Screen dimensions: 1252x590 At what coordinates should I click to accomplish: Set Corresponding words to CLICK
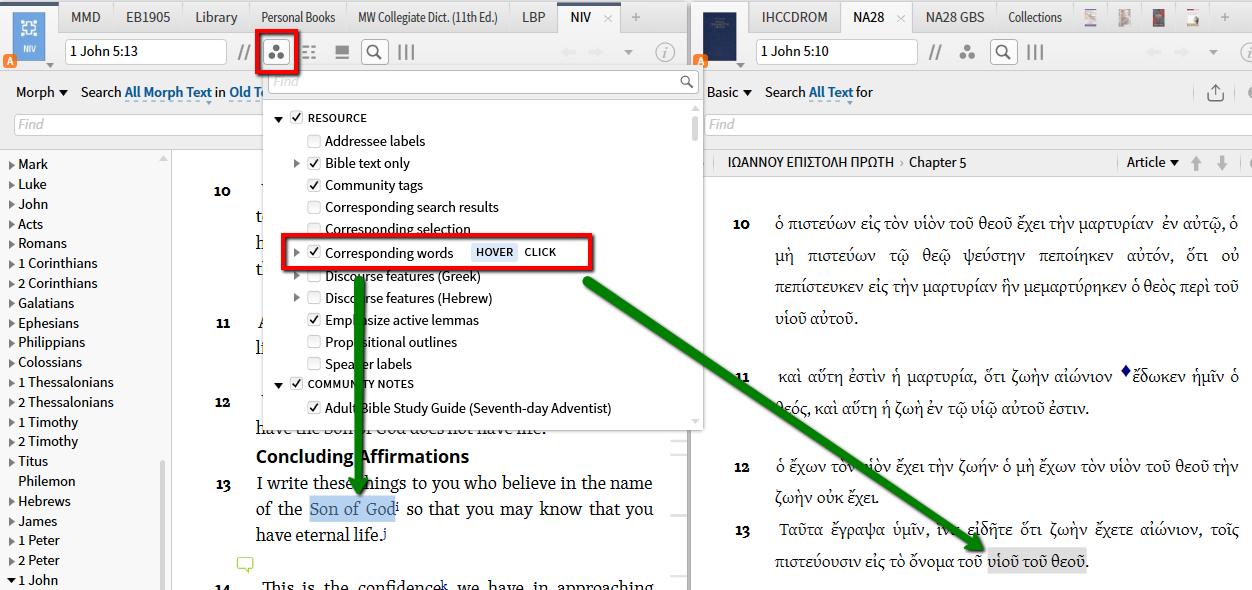[540, 252]
